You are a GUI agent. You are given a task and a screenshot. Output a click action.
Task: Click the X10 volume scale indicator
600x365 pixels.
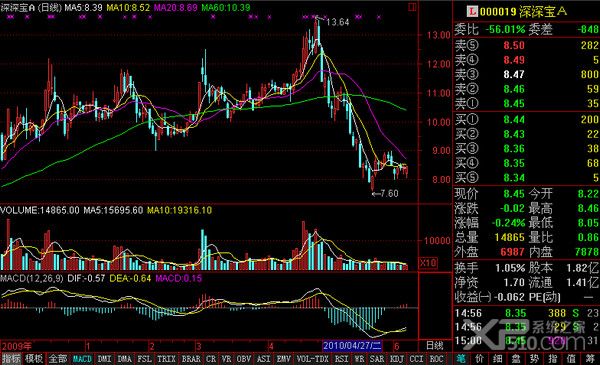point(428,263)
